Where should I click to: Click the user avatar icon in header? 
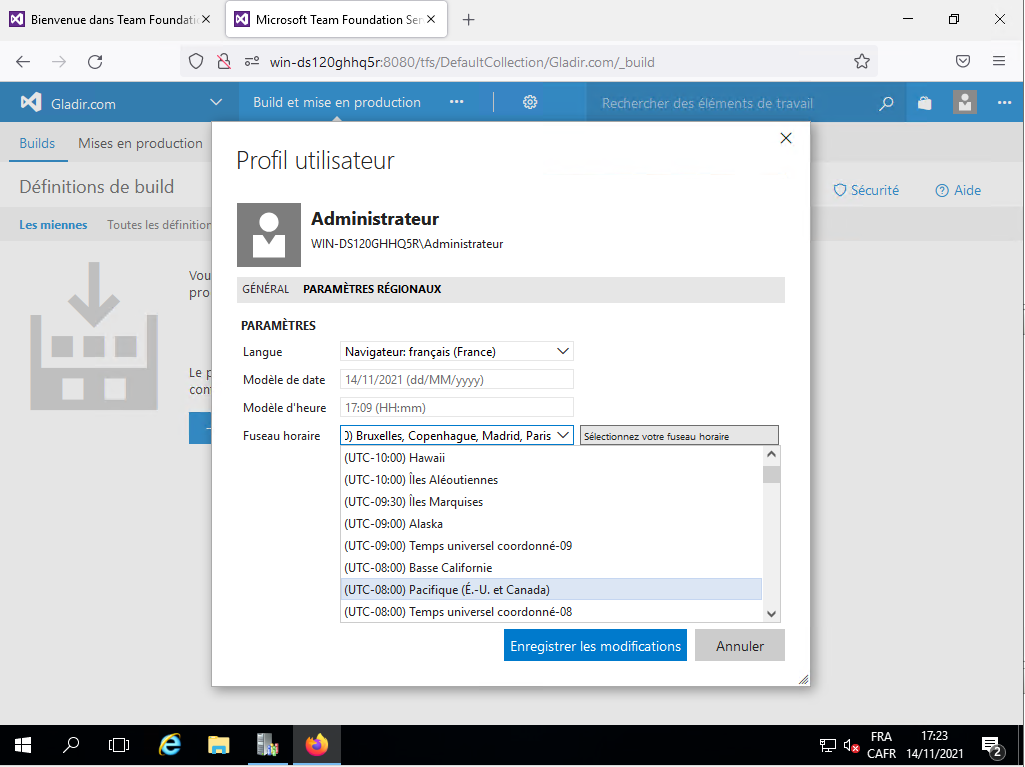pos(965,103)
